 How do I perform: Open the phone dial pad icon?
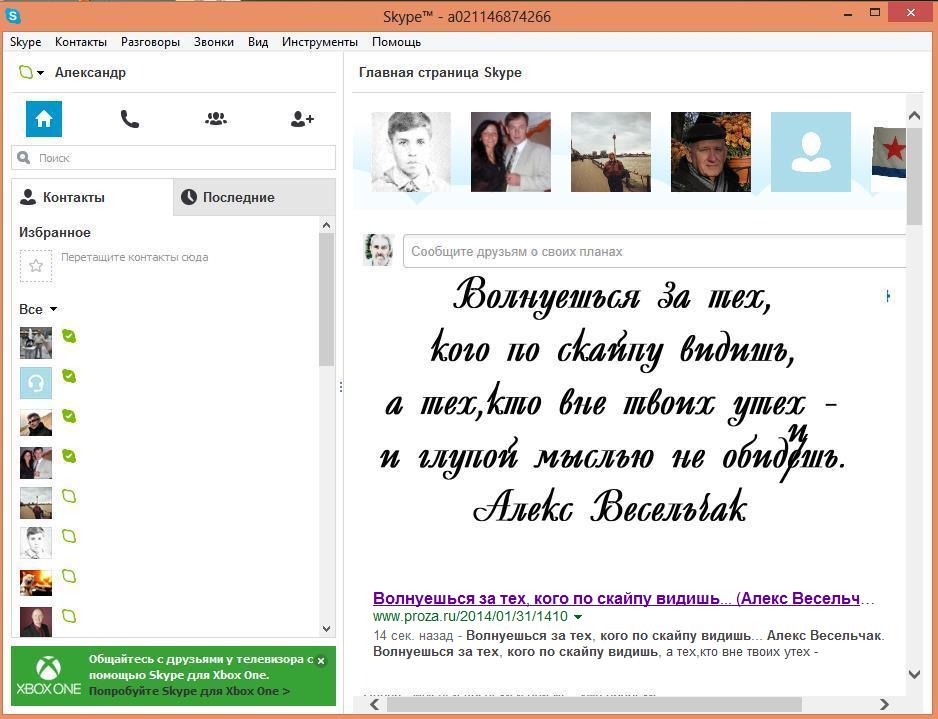point(130,119)
